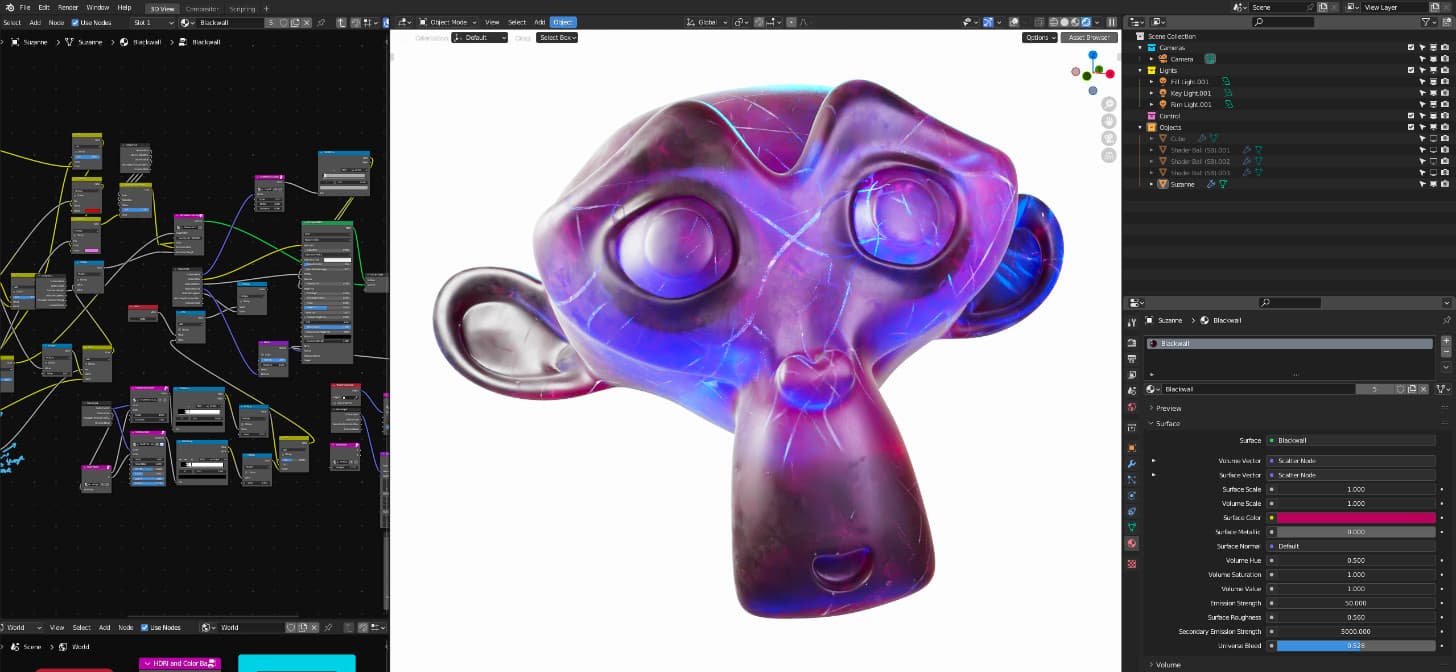Open Texture checkered properties tab

click(1131, 564)
